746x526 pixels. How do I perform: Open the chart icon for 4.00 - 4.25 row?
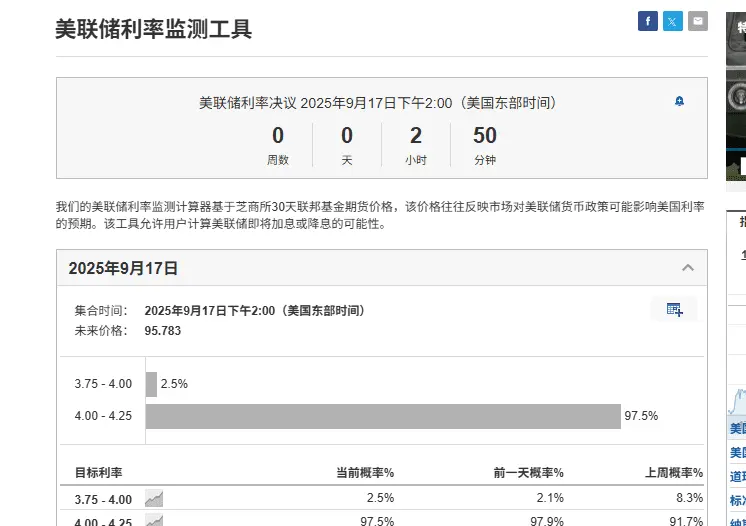tap(154, 521)
